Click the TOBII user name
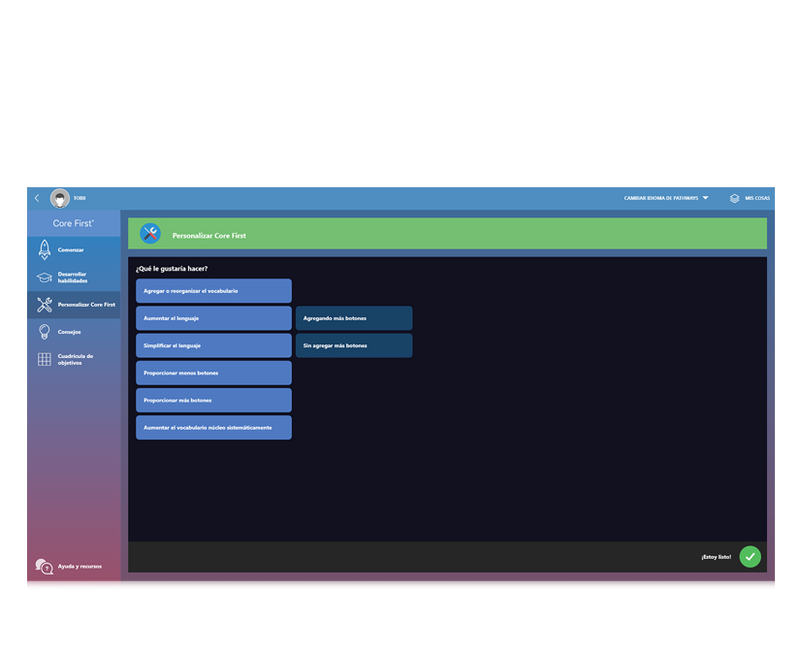800x655 pixels. click(80, 198)
